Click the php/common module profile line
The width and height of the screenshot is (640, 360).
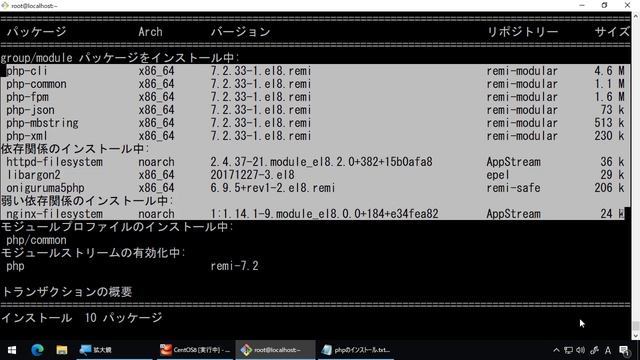click(36, 240)
